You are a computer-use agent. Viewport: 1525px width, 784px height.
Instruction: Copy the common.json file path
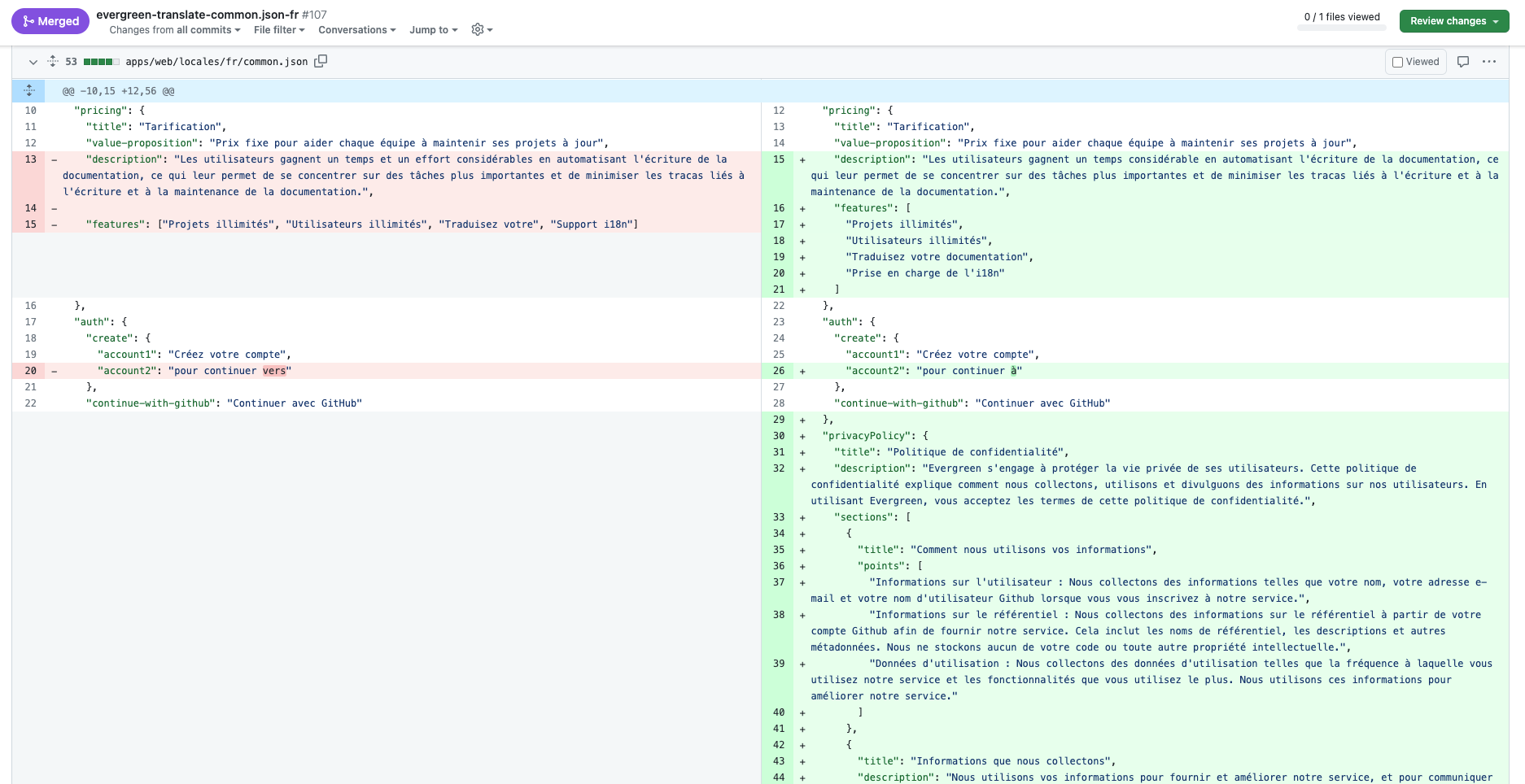[321, 61]
